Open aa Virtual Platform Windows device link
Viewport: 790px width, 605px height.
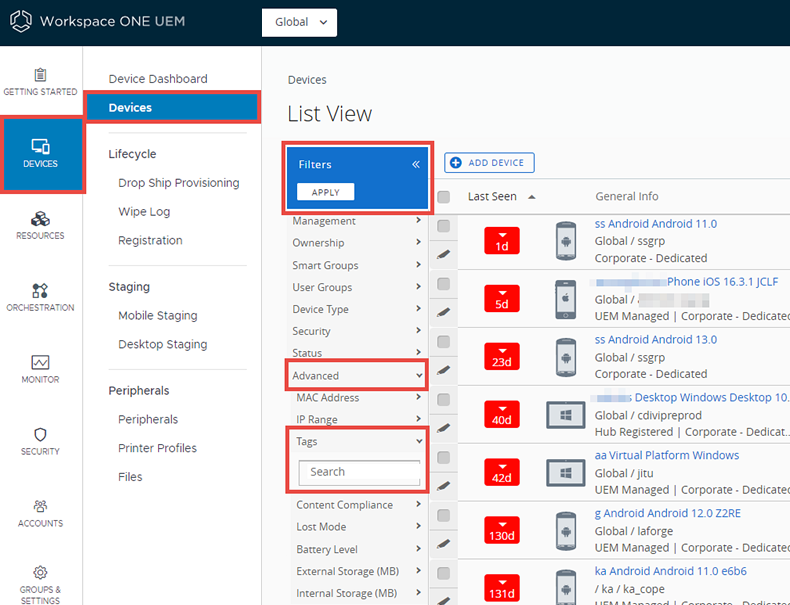[x=667, y=455]
